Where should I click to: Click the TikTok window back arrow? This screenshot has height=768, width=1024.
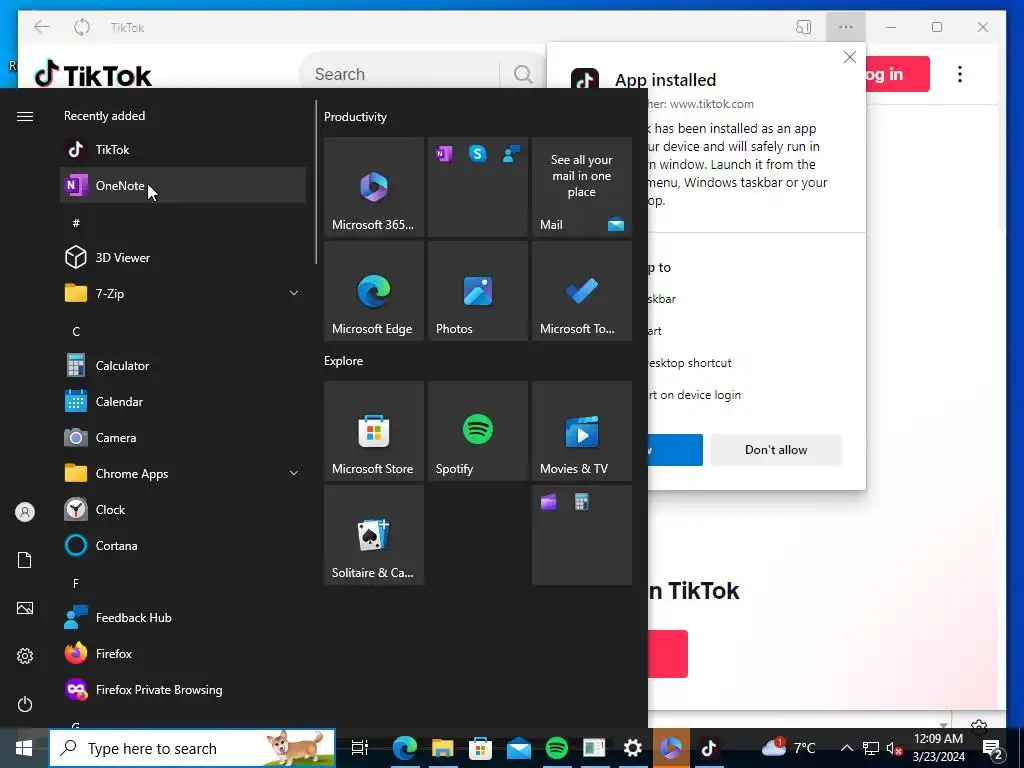point(42,27)
